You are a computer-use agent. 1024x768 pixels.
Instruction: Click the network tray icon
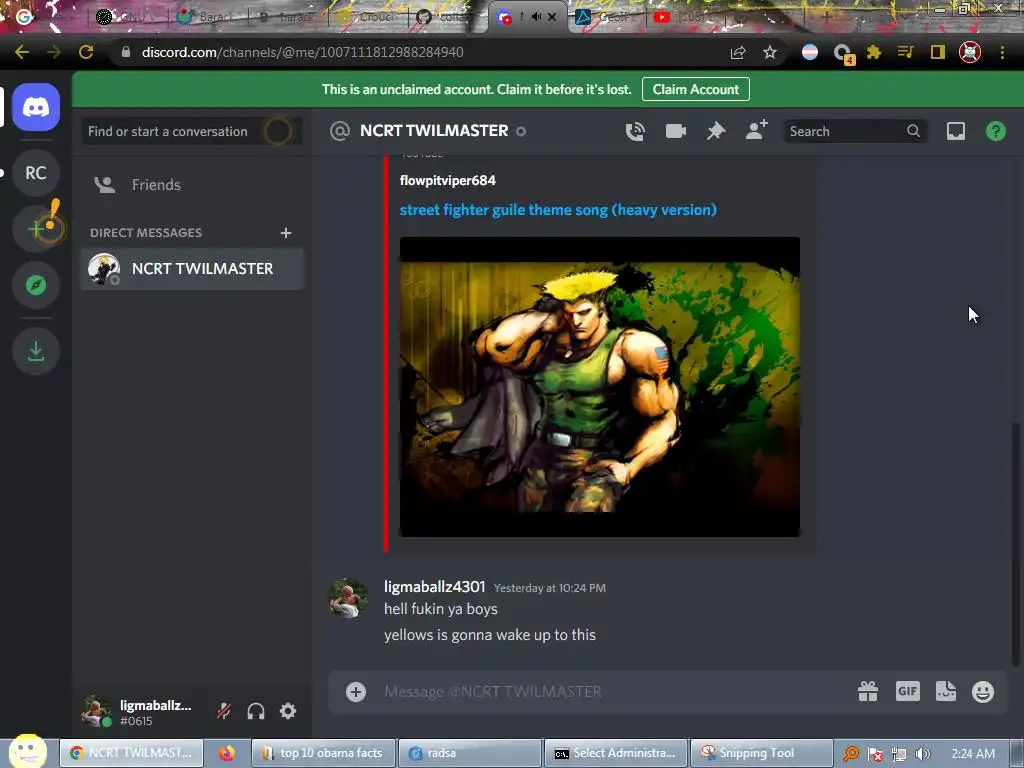(x=899, y=754)
